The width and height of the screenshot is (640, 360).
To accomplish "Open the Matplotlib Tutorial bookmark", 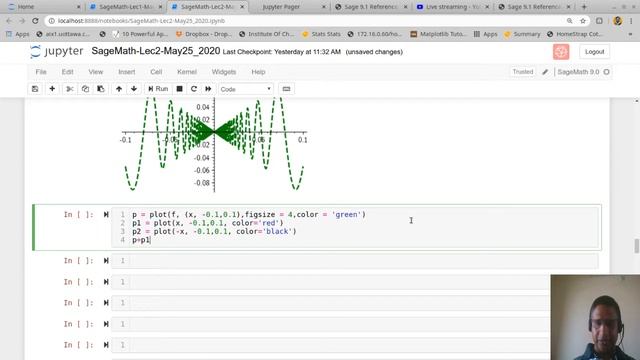I will click(x=438, y=34).
